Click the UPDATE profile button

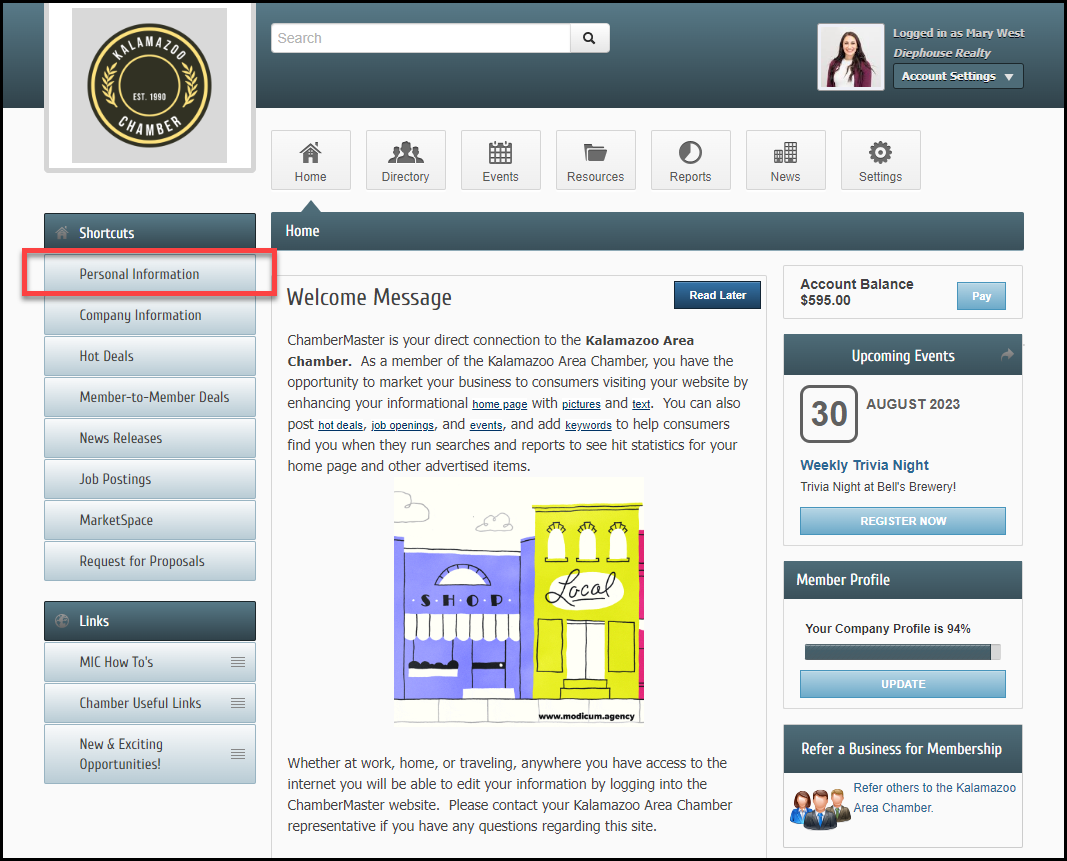click(903, 684)
